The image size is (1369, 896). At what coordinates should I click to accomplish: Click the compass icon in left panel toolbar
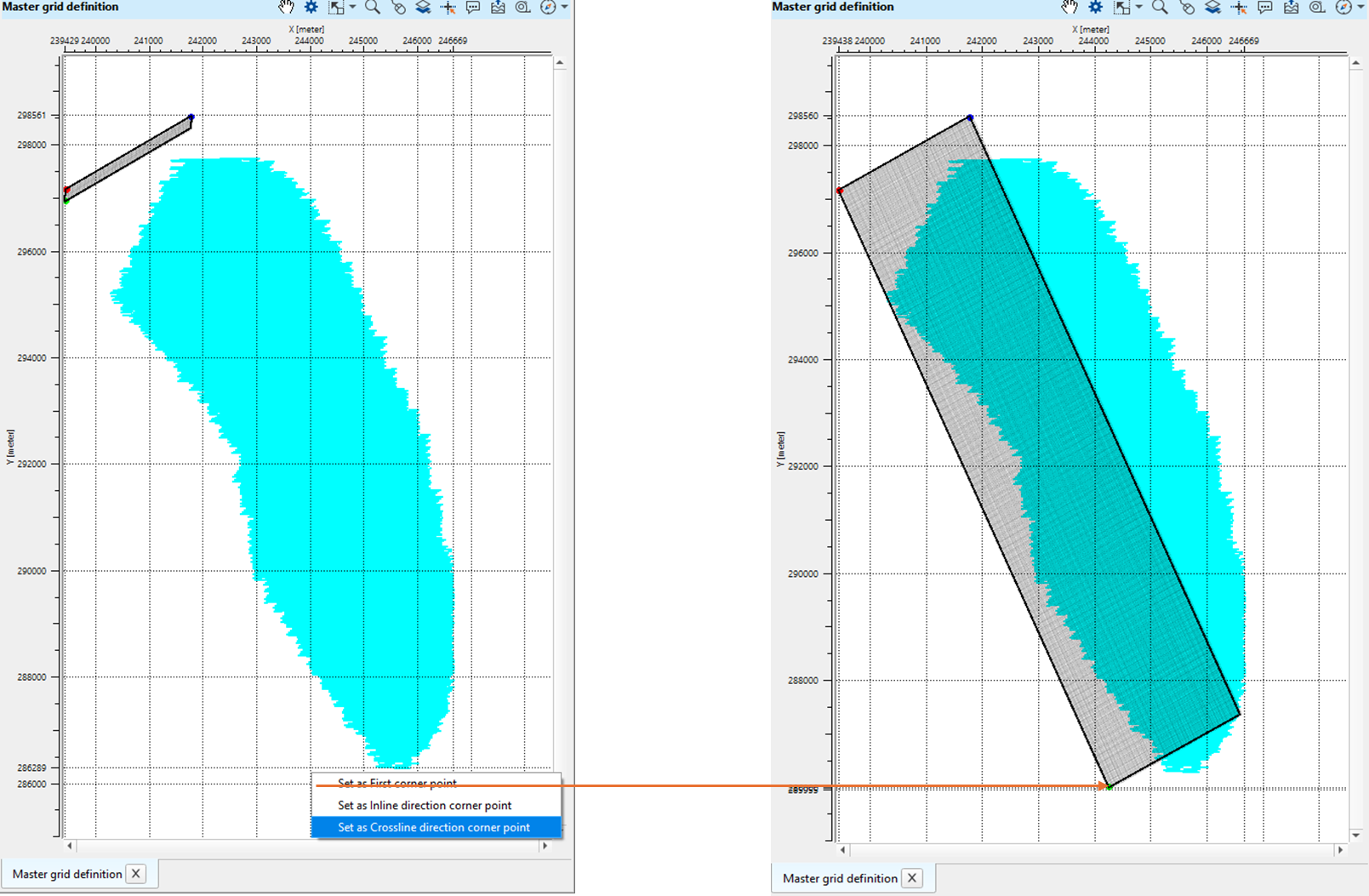coord(548,8)
